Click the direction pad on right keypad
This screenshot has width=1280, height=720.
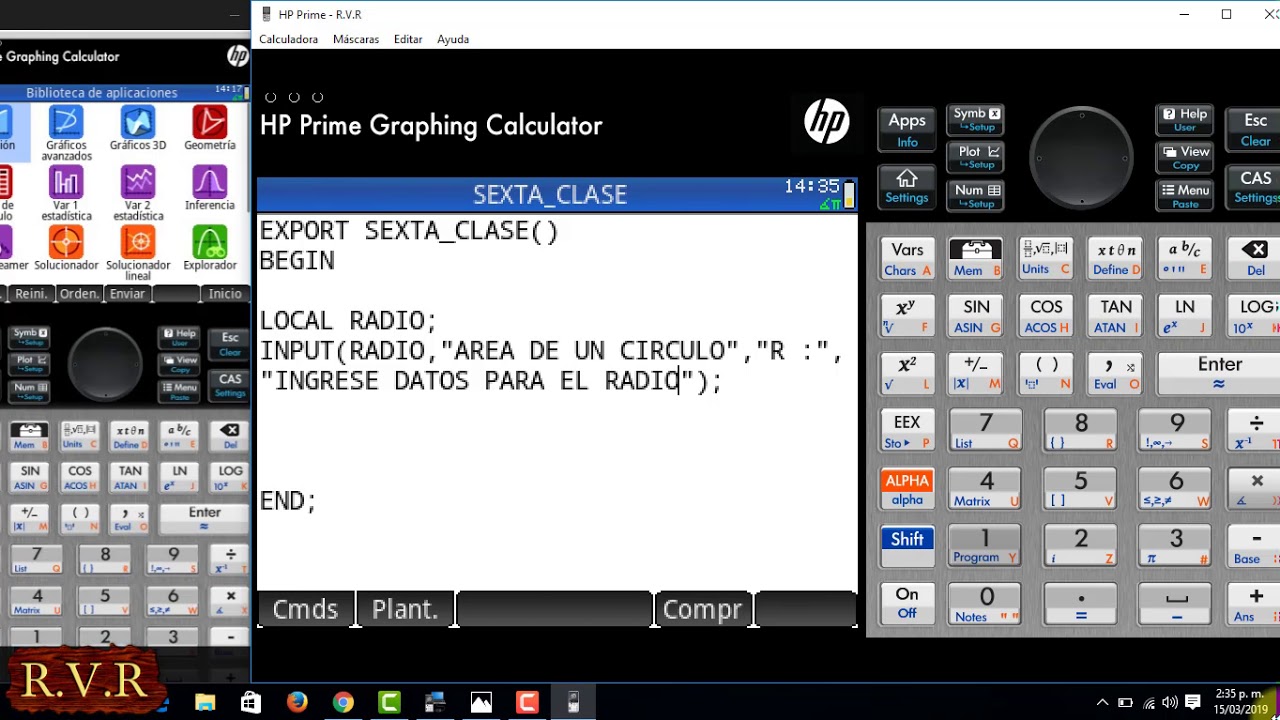[x=1081, y=157]
